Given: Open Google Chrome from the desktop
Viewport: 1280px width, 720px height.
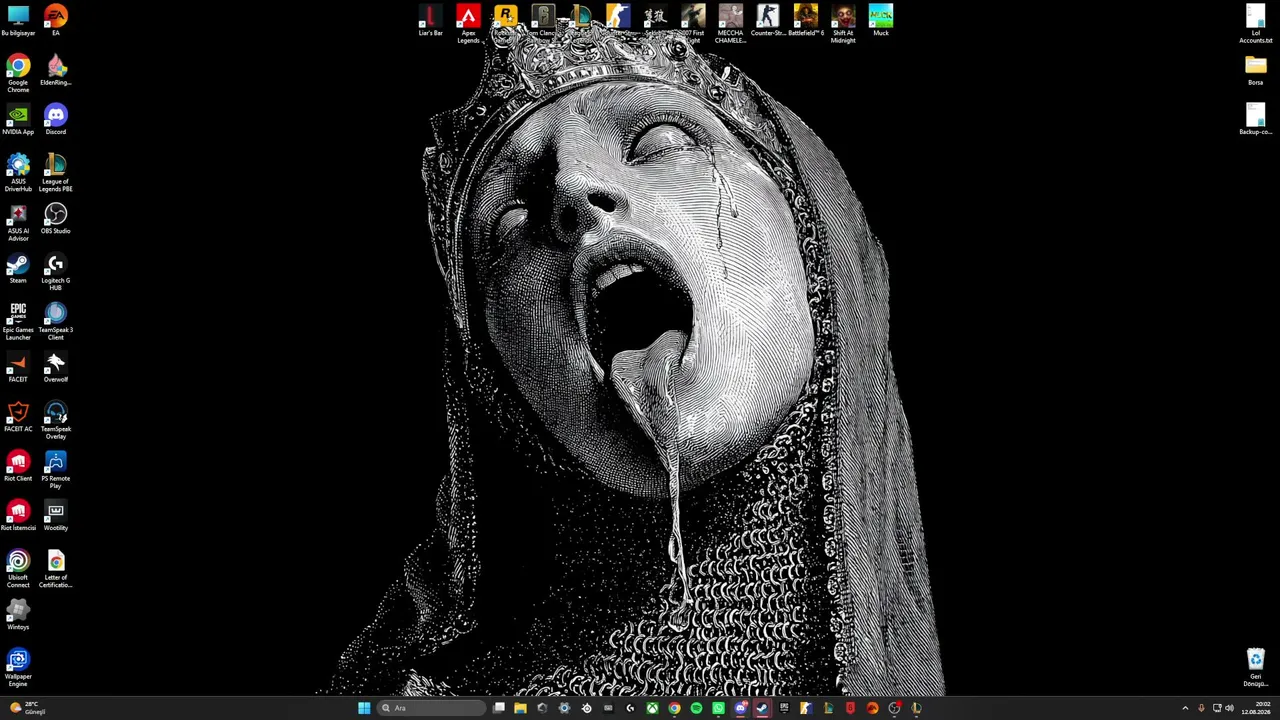Looking at the screenshot, I should (x=18, y=74).
